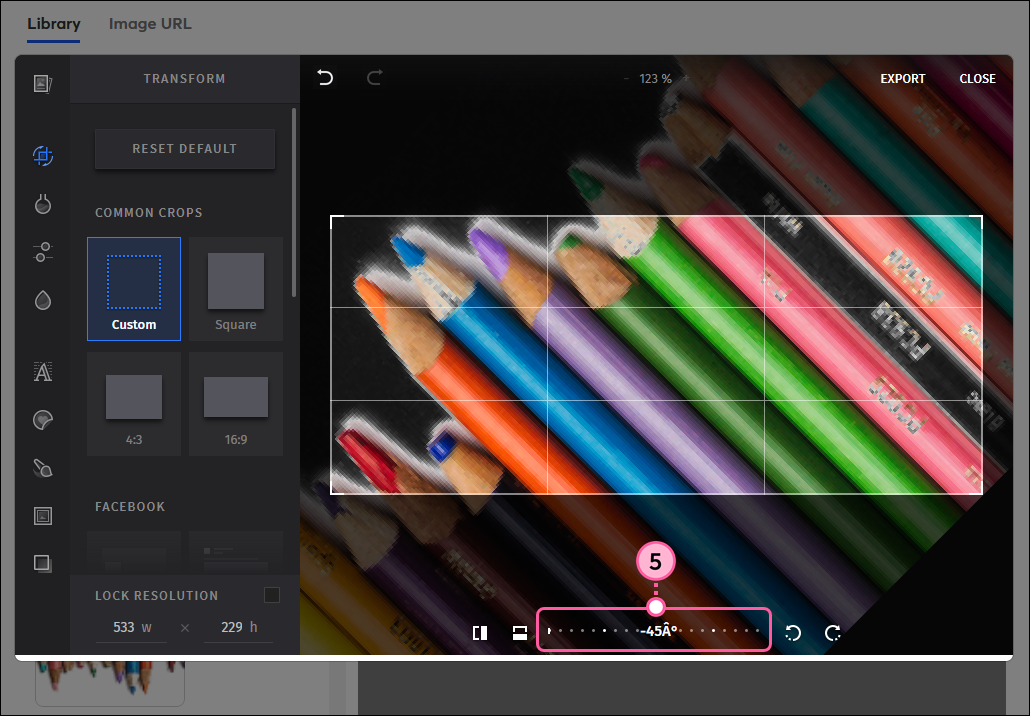1030x716 pixels.
Task: Click the top-left crop corner handle
Action: pos(331,216)
